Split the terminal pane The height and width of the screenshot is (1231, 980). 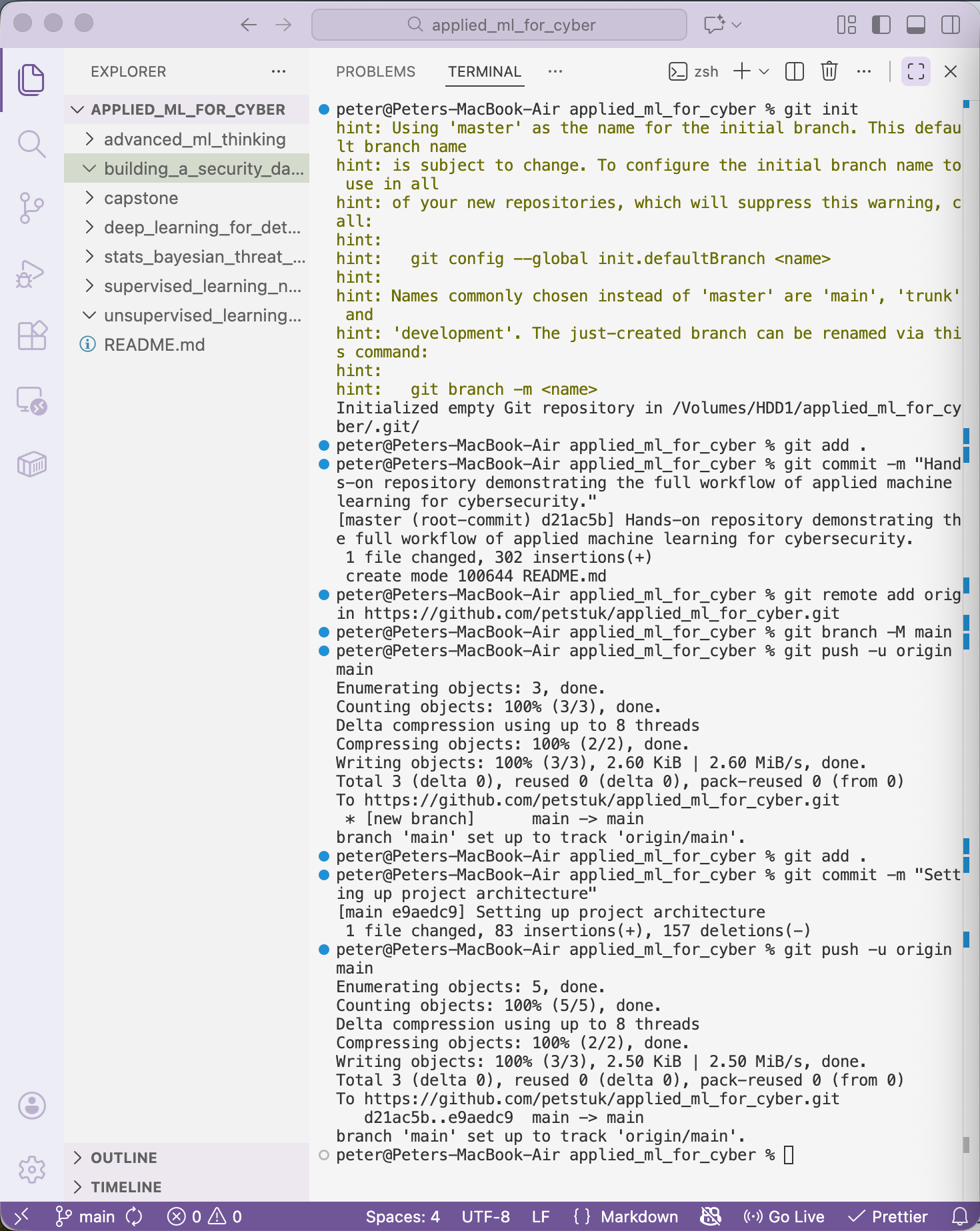(794, 71)
